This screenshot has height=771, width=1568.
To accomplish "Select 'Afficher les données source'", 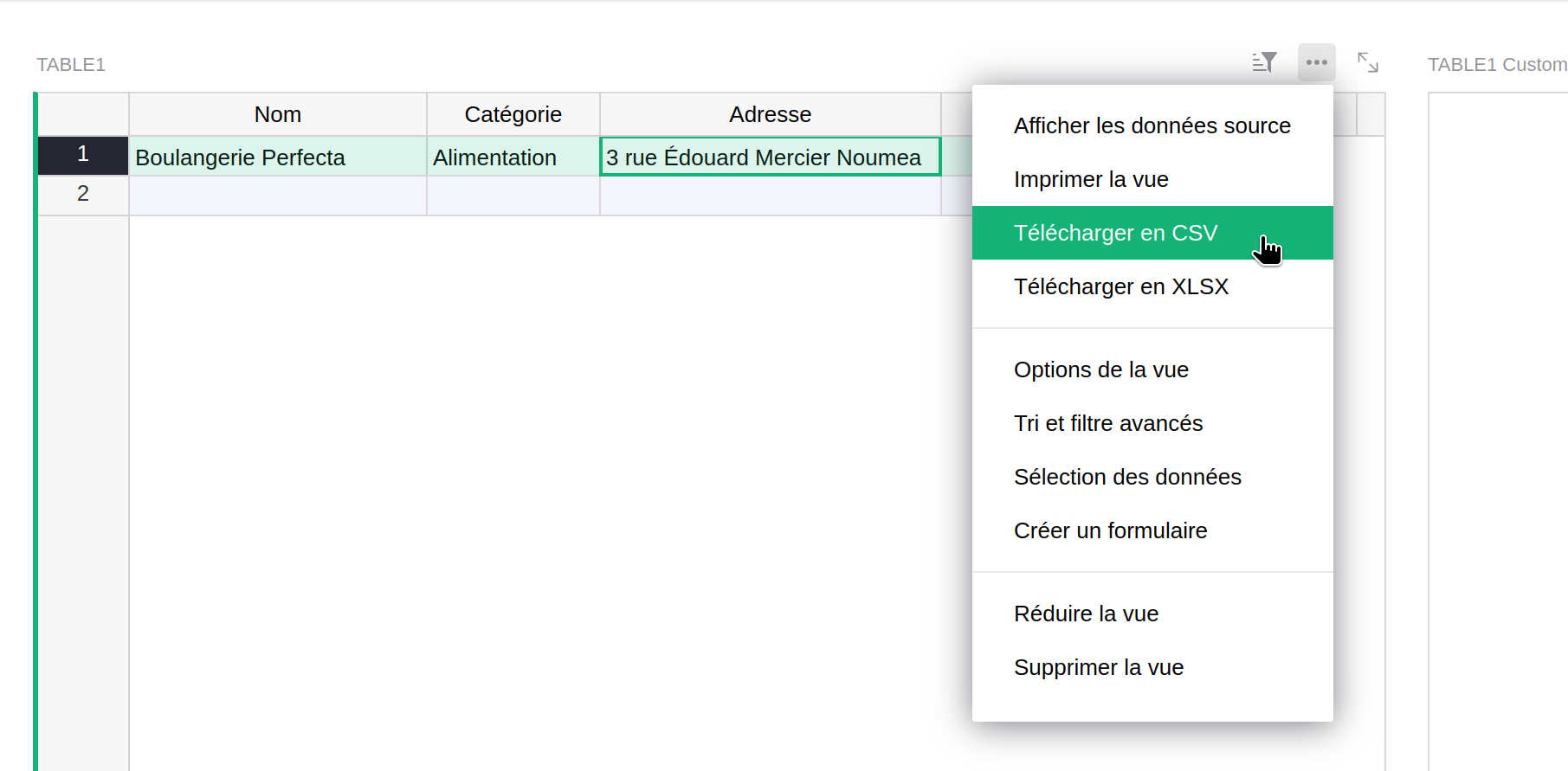I will click(1152, 125).
